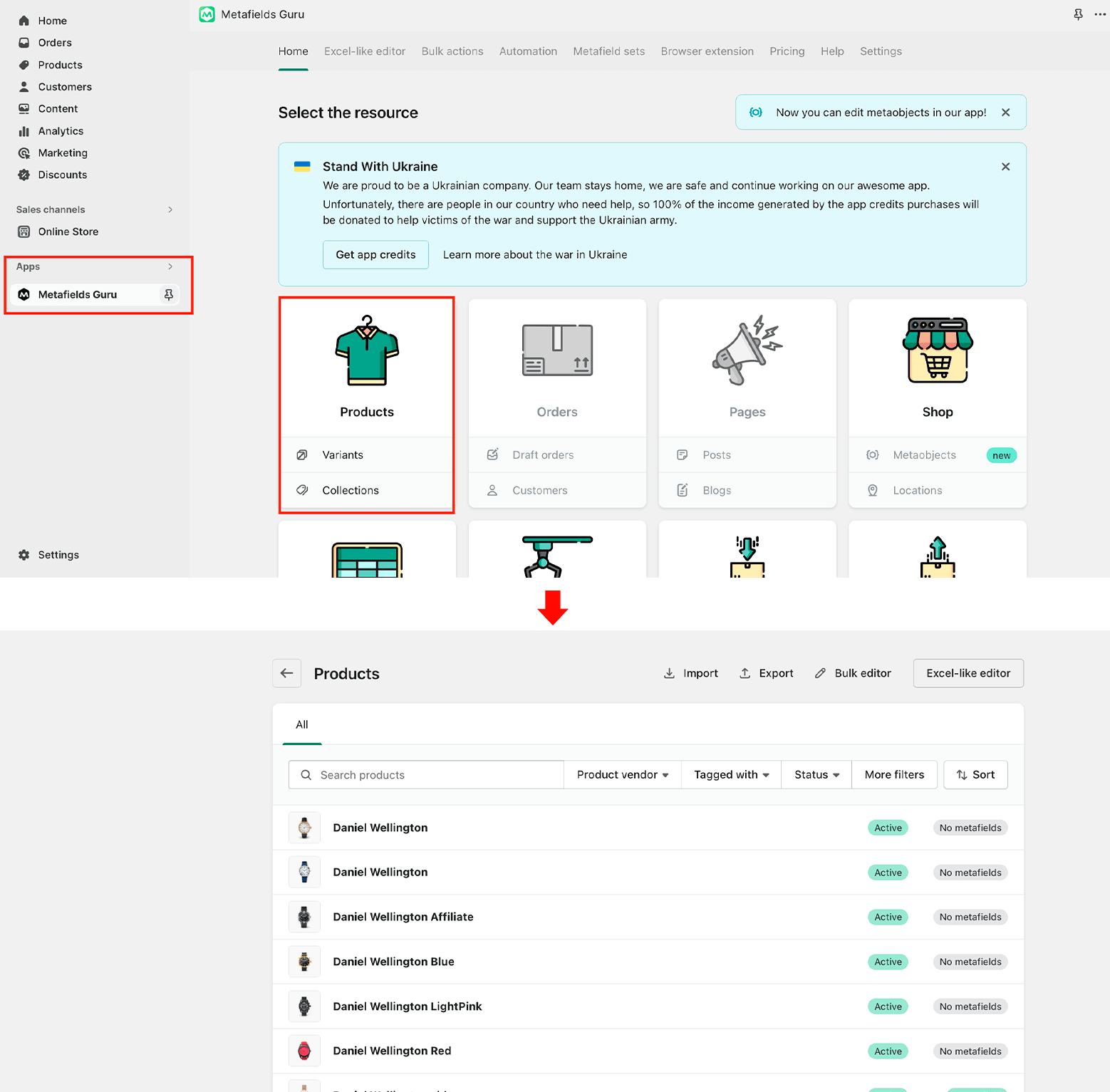Click the Home tab in Metafields Guru
The width and height of the screenshot is (1110, 1092).
coord(294,51)
